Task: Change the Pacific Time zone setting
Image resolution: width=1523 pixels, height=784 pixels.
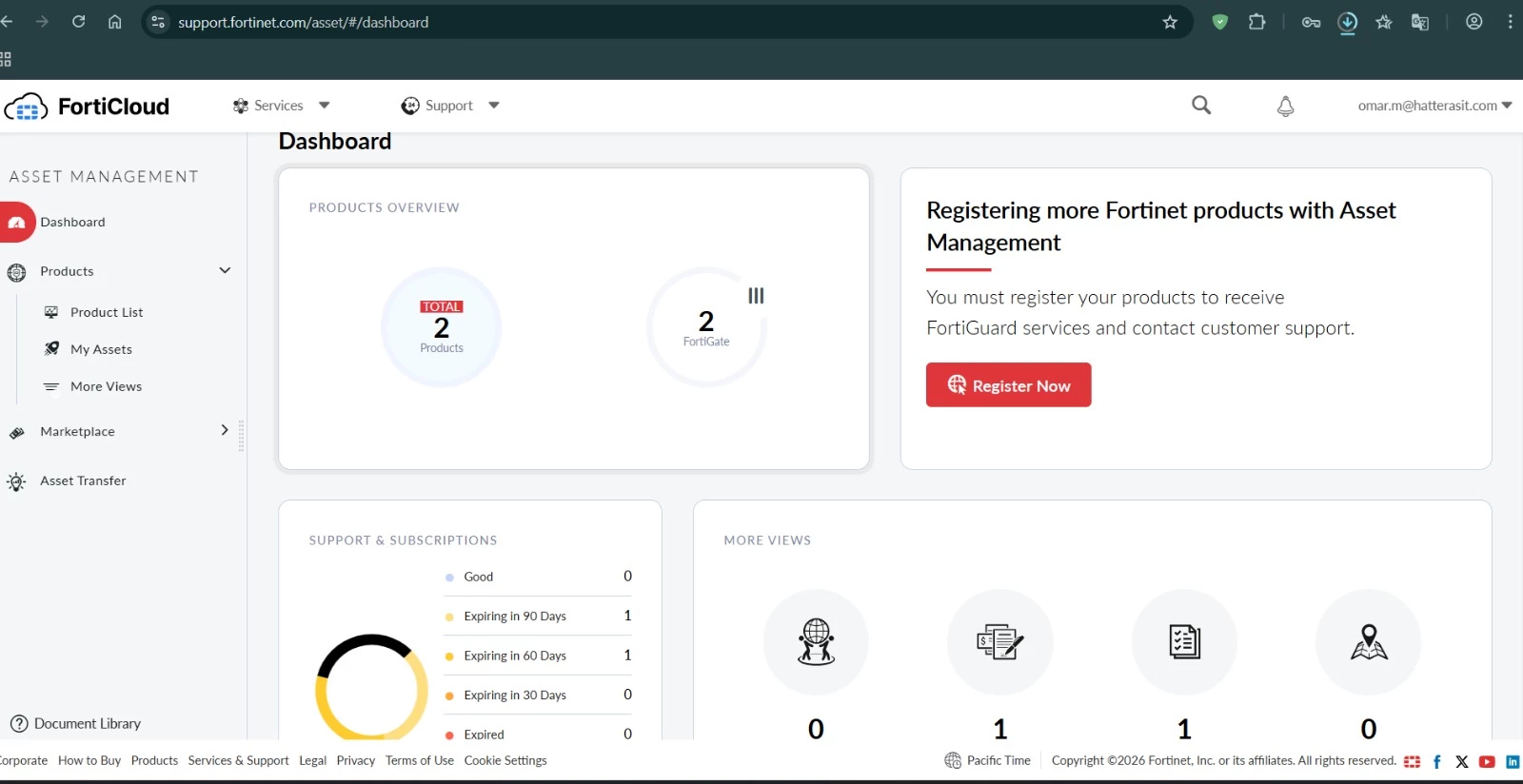Action: [x=987, y=761]
